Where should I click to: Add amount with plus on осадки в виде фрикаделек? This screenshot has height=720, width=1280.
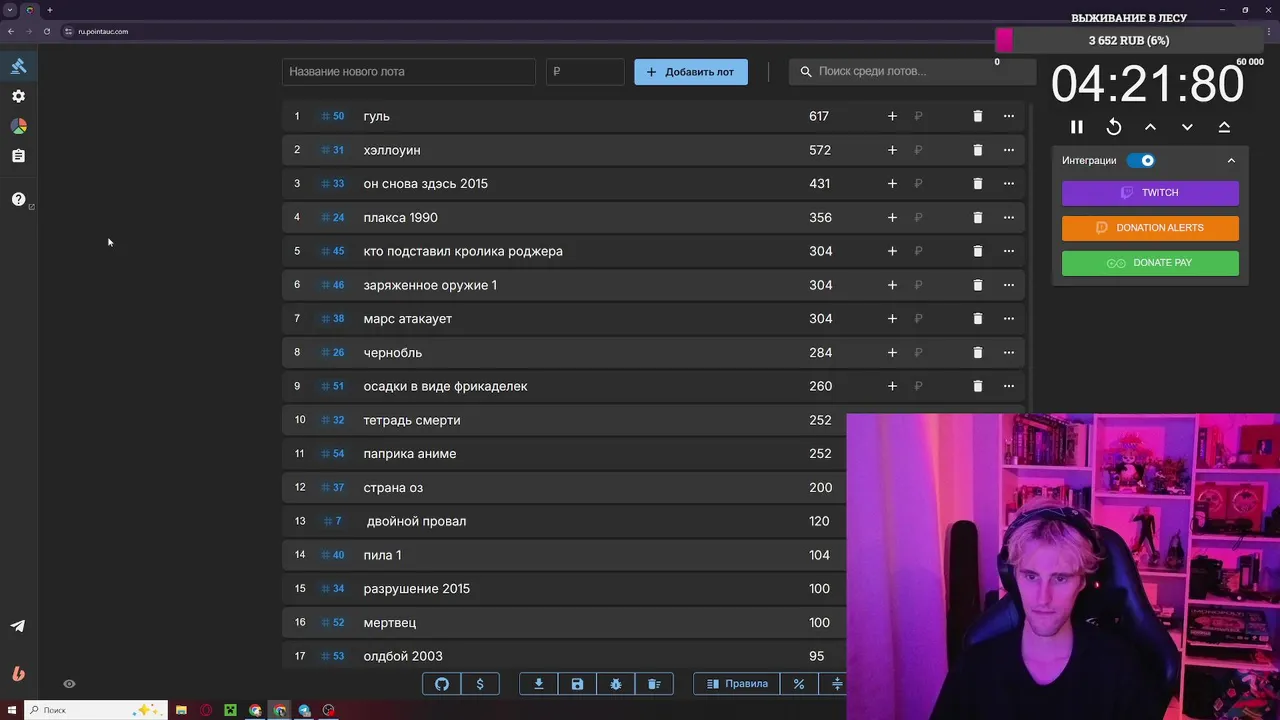click(892, 386)
